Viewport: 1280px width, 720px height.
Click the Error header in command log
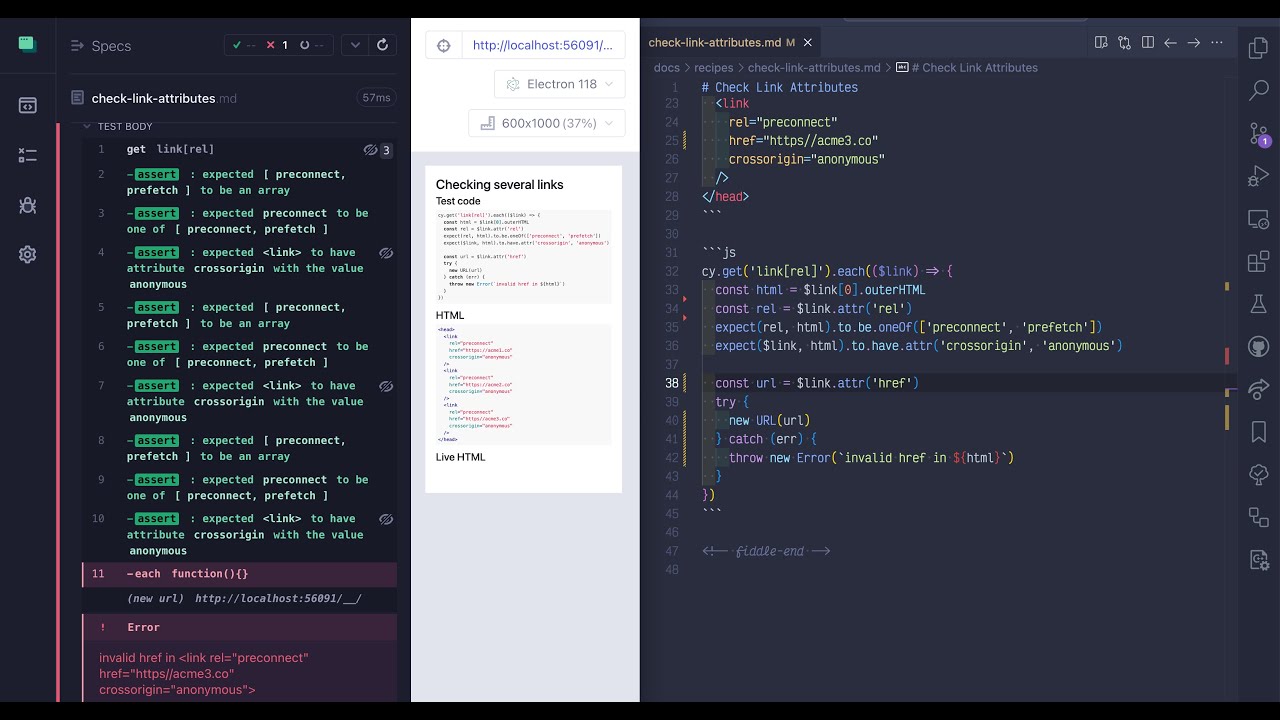pos(240,627)
